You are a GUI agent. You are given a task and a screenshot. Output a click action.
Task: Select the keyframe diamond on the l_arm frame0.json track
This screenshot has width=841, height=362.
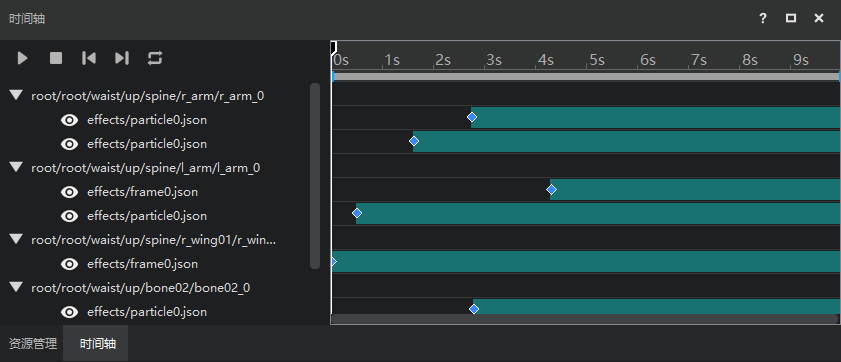point(551,189)
